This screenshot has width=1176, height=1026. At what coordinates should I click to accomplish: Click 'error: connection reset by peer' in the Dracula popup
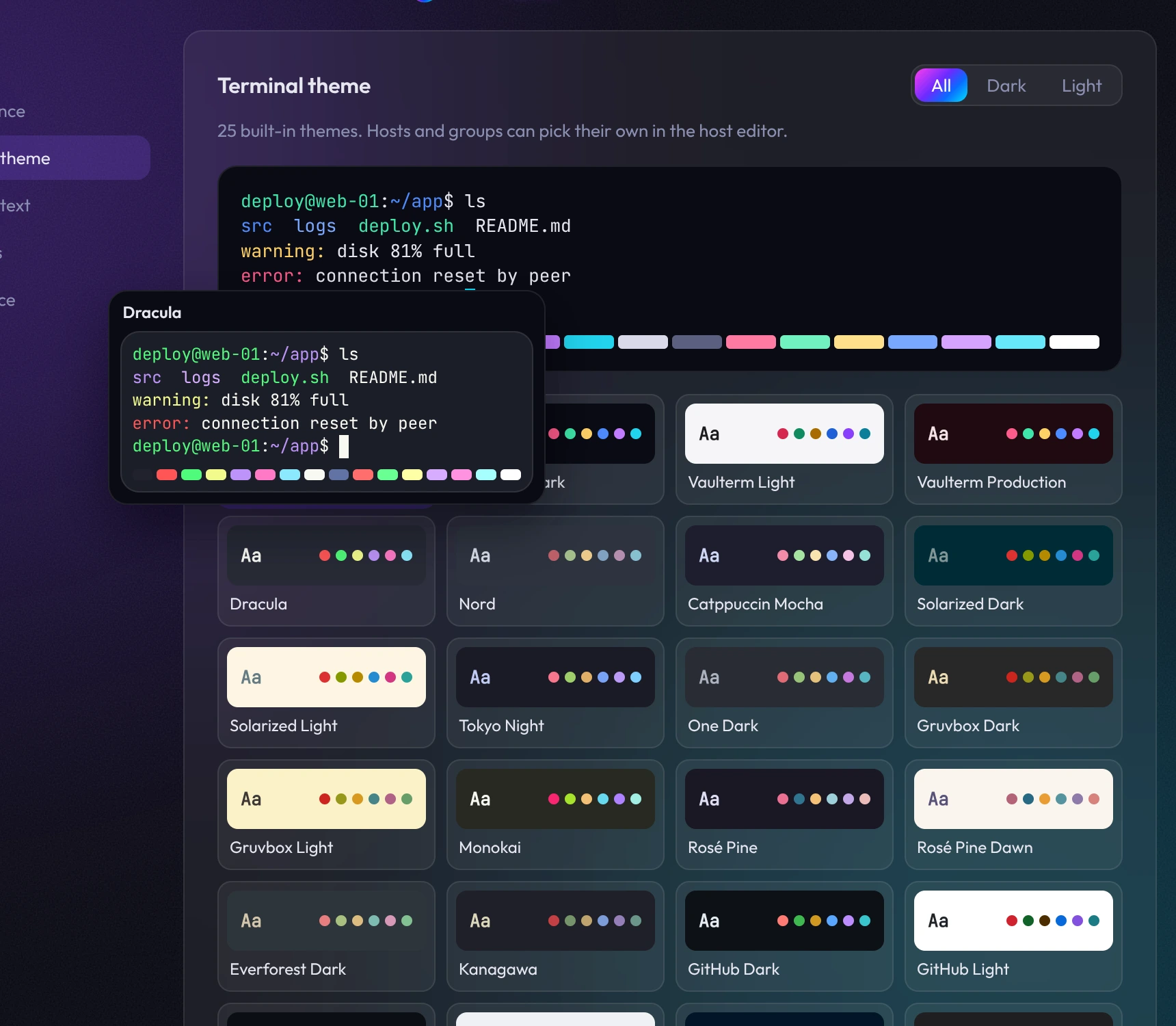(x=284, y=423)
